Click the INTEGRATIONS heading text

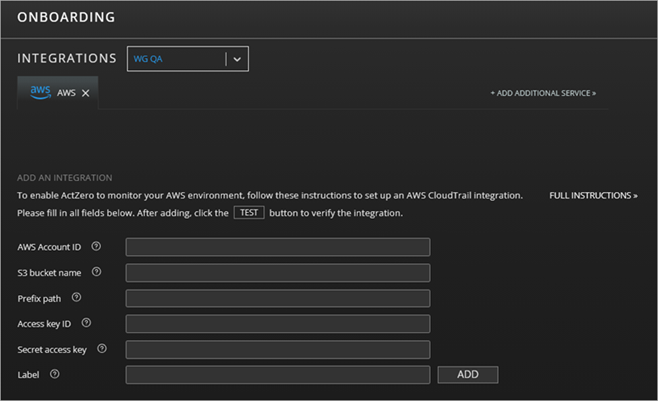point(67,58)
